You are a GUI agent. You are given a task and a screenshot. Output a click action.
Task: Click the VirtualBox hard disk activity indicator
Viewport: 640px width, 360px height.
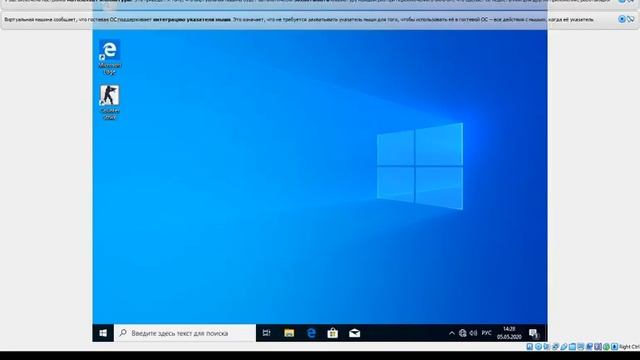coord(530,347)
